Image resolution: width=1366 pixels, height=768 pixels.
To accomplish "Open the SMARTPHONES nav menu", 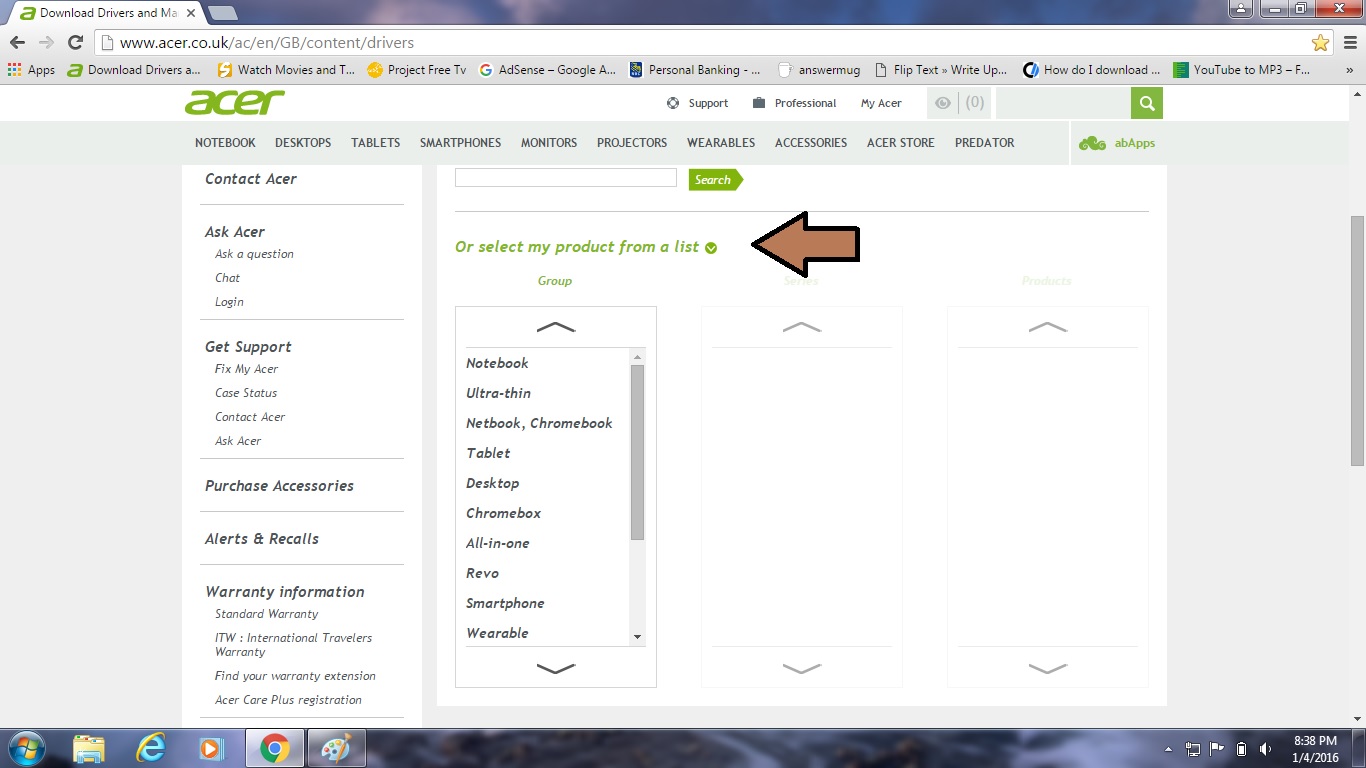I will click(460, 143).
